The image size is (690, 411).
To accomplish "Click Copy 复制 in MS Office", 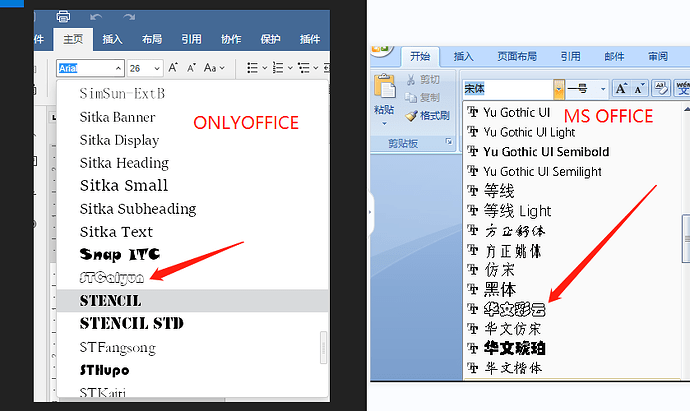I will 423,97.
